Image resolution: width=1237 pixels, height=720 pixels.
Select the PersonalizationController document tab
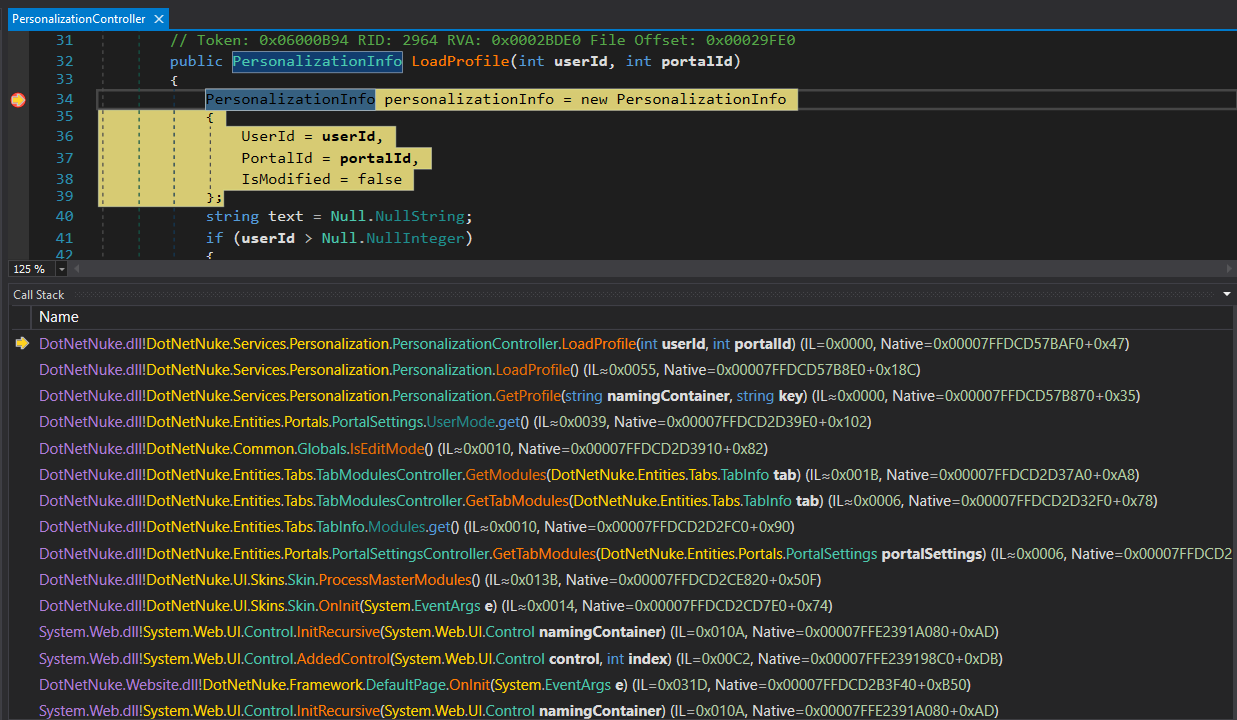pyautogui.click(x=78, y=19)
